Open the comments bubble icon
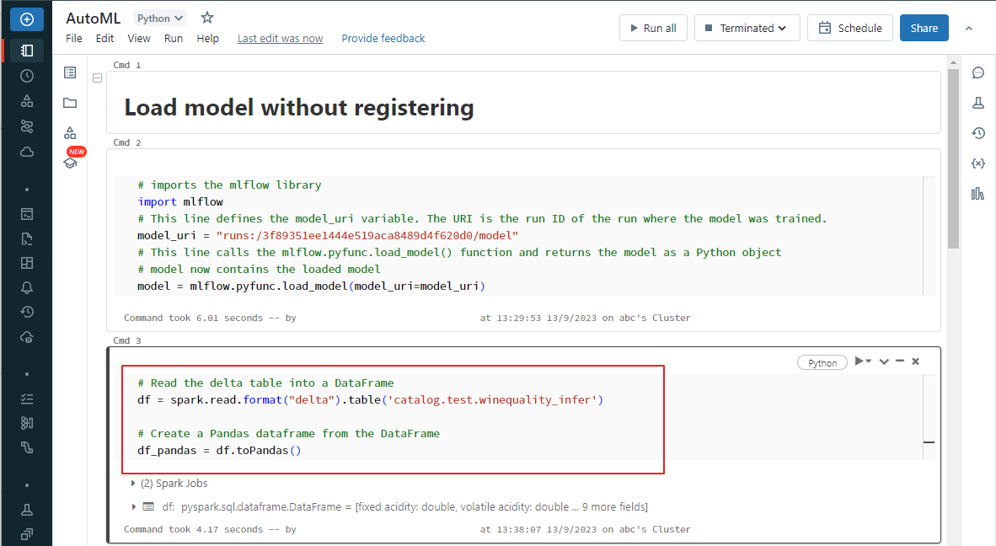The width and height of the screenshot is (996, 546). point(978,72)
